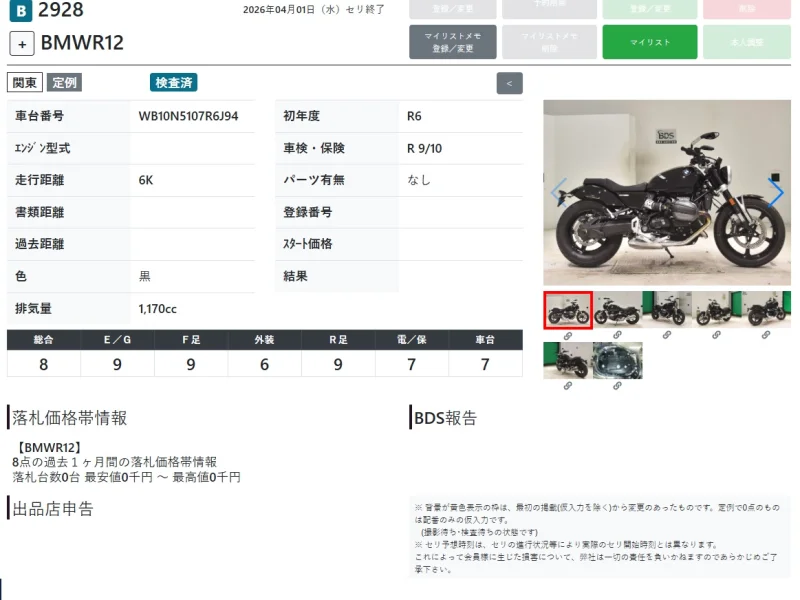Click the 車台 score 7
The width and height of the screenshot is (800, 600).
[x=485, y=364]
